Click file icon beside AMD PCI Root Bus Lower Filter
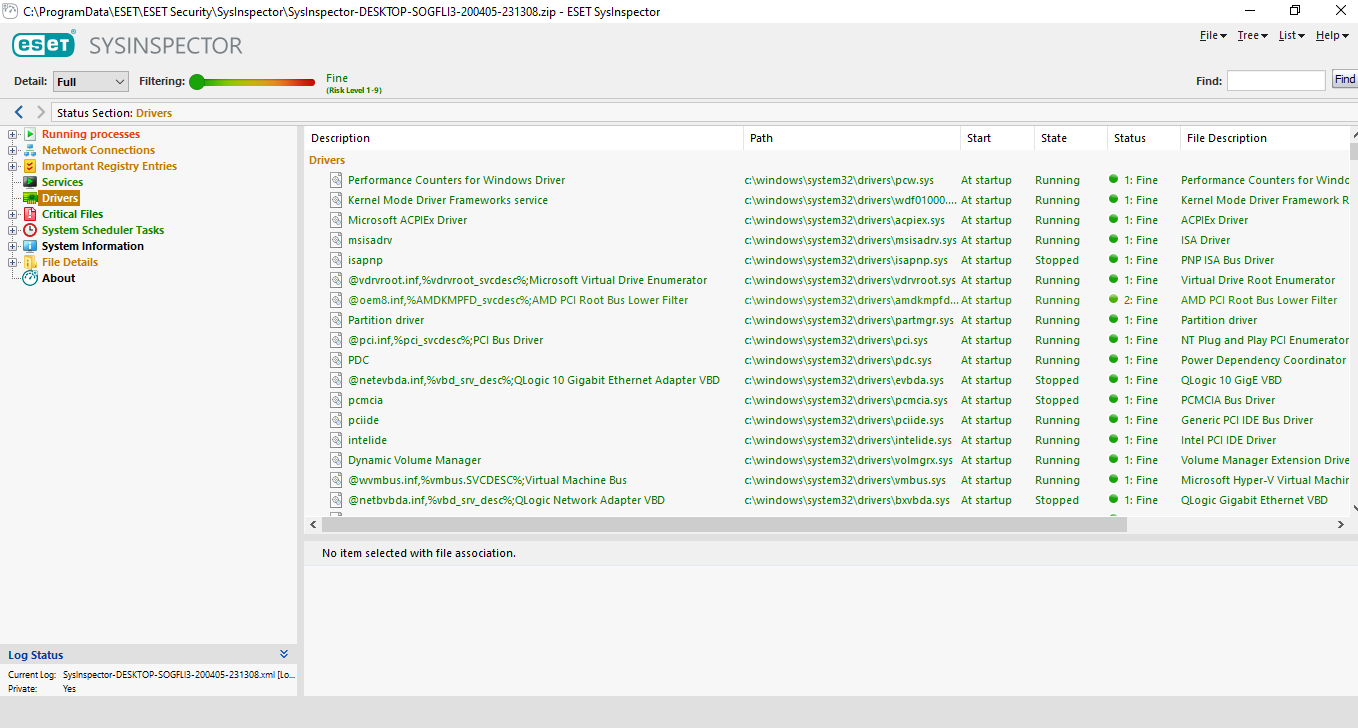Viewport: 1358px width, 728px height. pyautogui.click(x=336, y=300)
